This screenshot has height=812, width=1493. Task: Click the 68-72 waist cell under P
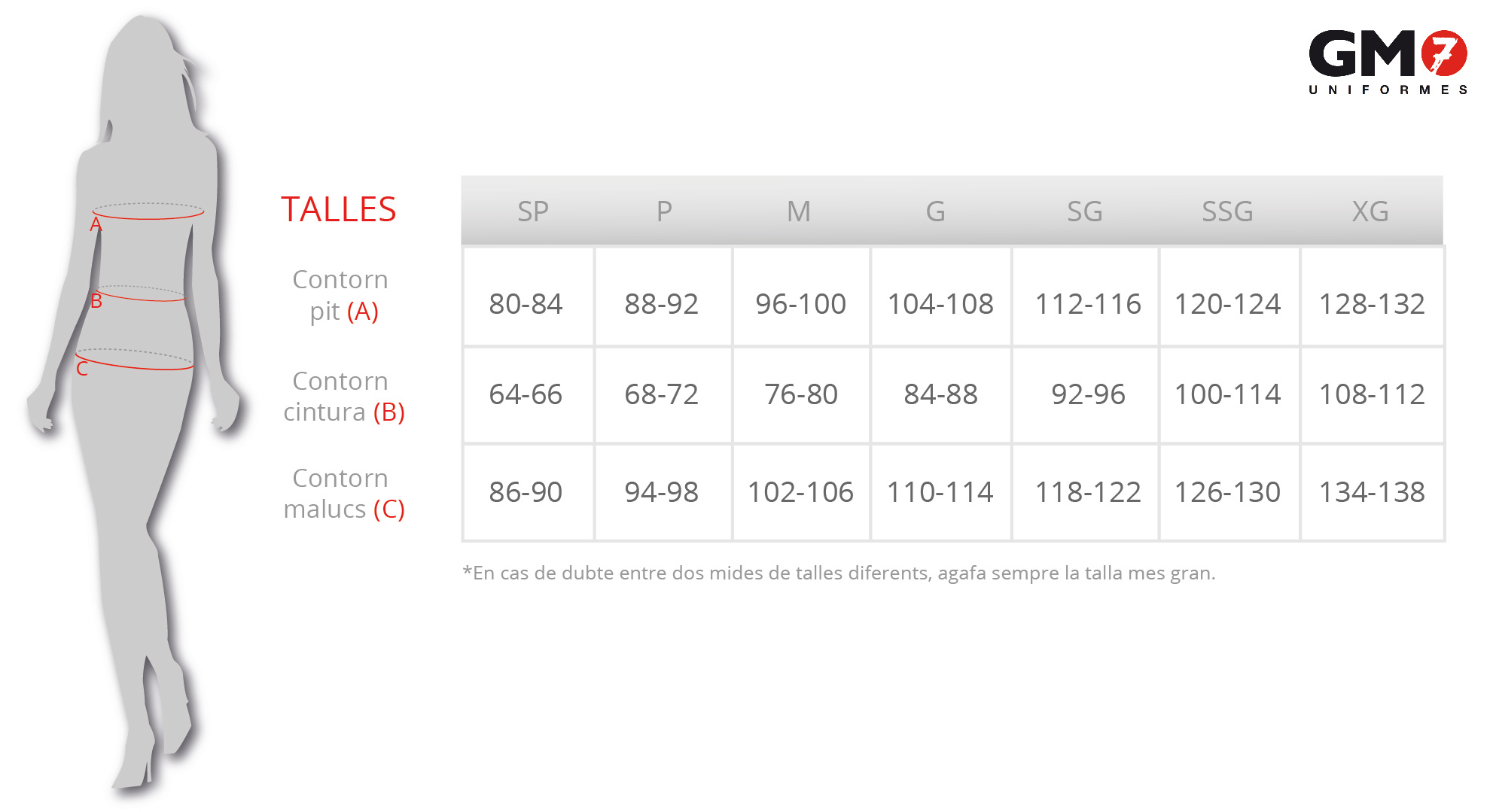pos(661,394)
